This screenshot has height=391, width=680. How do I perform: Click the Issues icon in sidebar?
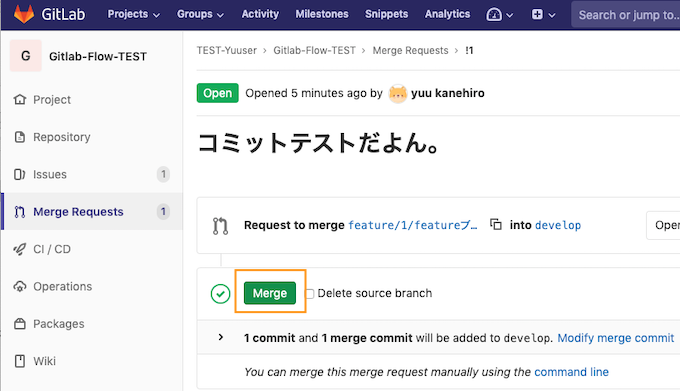[20, 174]
